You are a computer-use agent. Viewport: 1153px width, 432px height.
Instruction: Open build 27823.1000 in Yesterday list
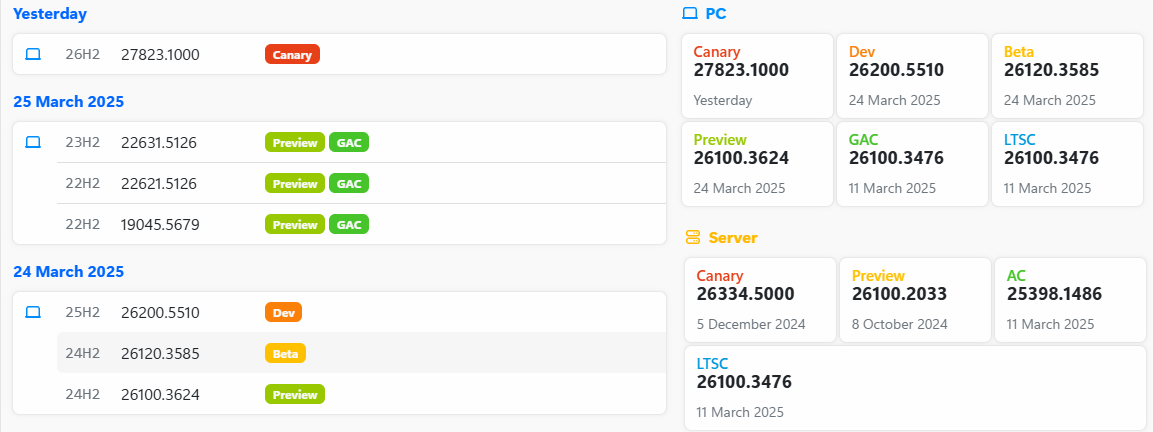point(160,54)
